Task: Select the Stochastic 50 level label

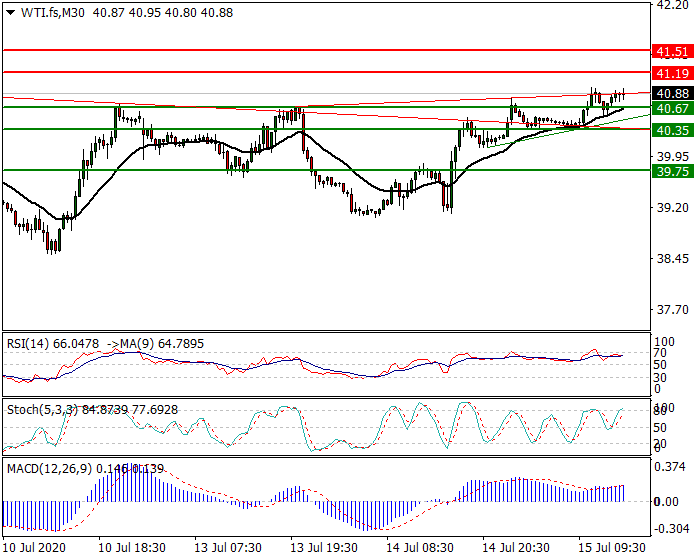Action: pyautogui.click(x=660, y=428)
